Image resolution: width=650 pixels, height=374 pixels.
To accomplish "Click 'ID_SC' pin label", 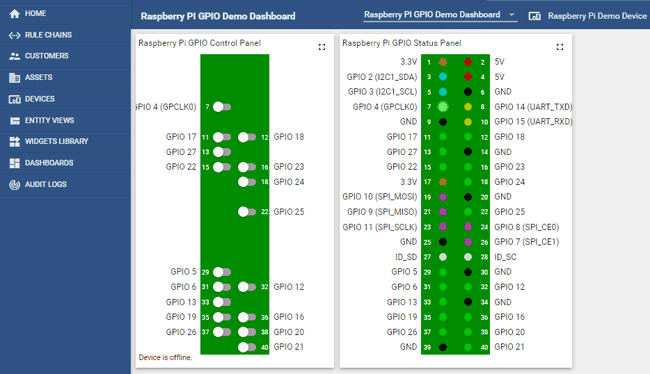I will coord(505,257).
